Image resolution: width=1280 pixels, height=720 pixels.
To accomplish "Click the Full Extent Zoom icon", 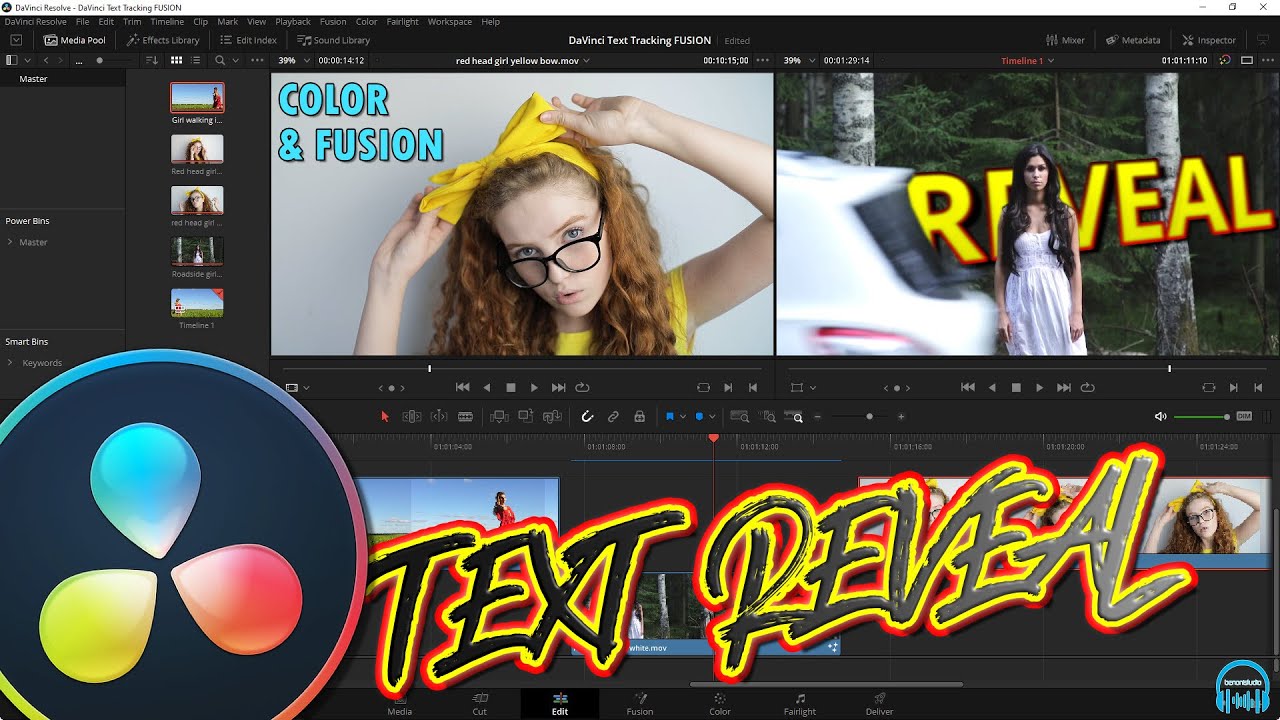I will (740, 417).
